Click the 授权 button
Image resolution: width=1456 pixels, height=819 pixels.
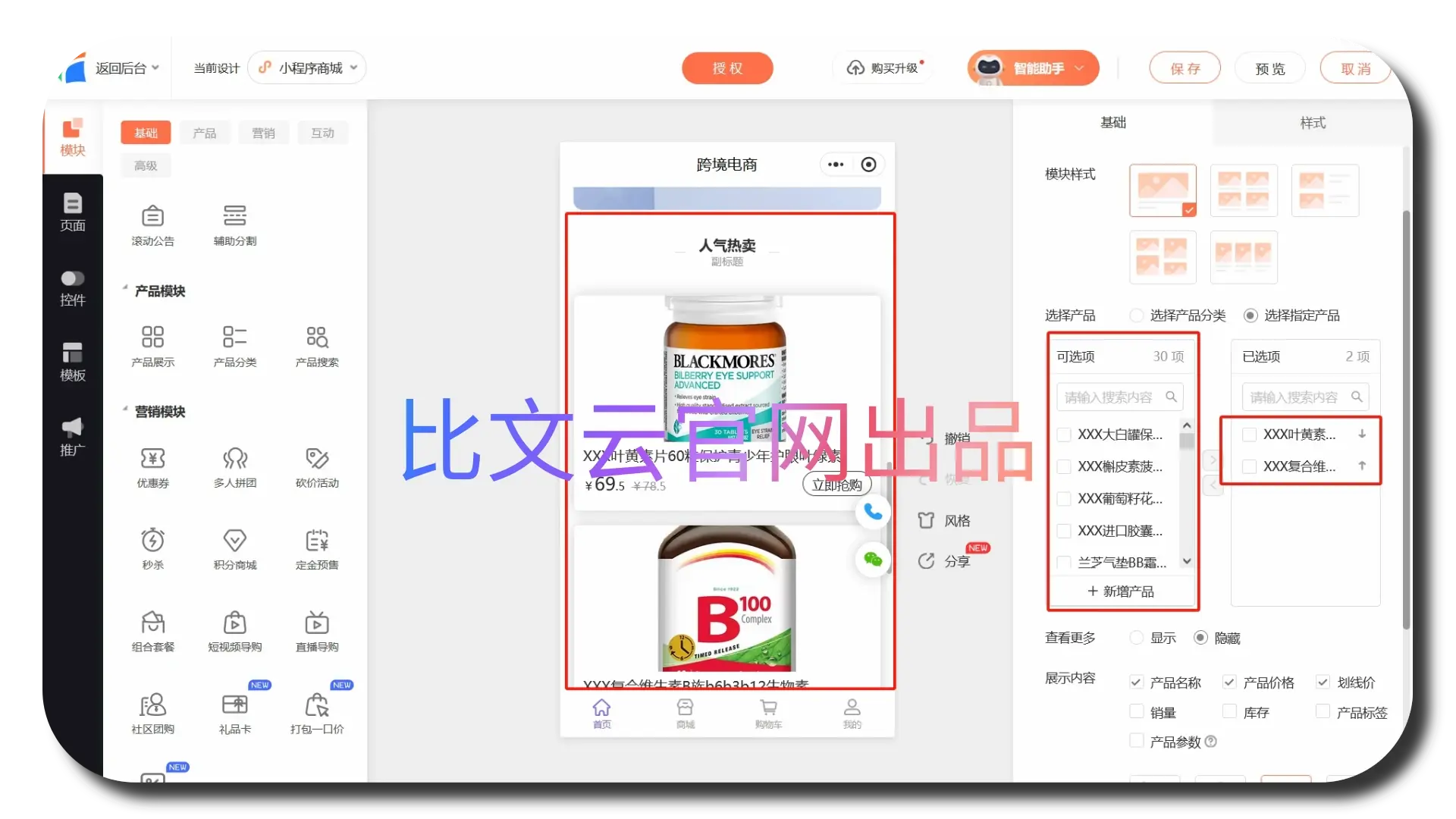[727, 68]
